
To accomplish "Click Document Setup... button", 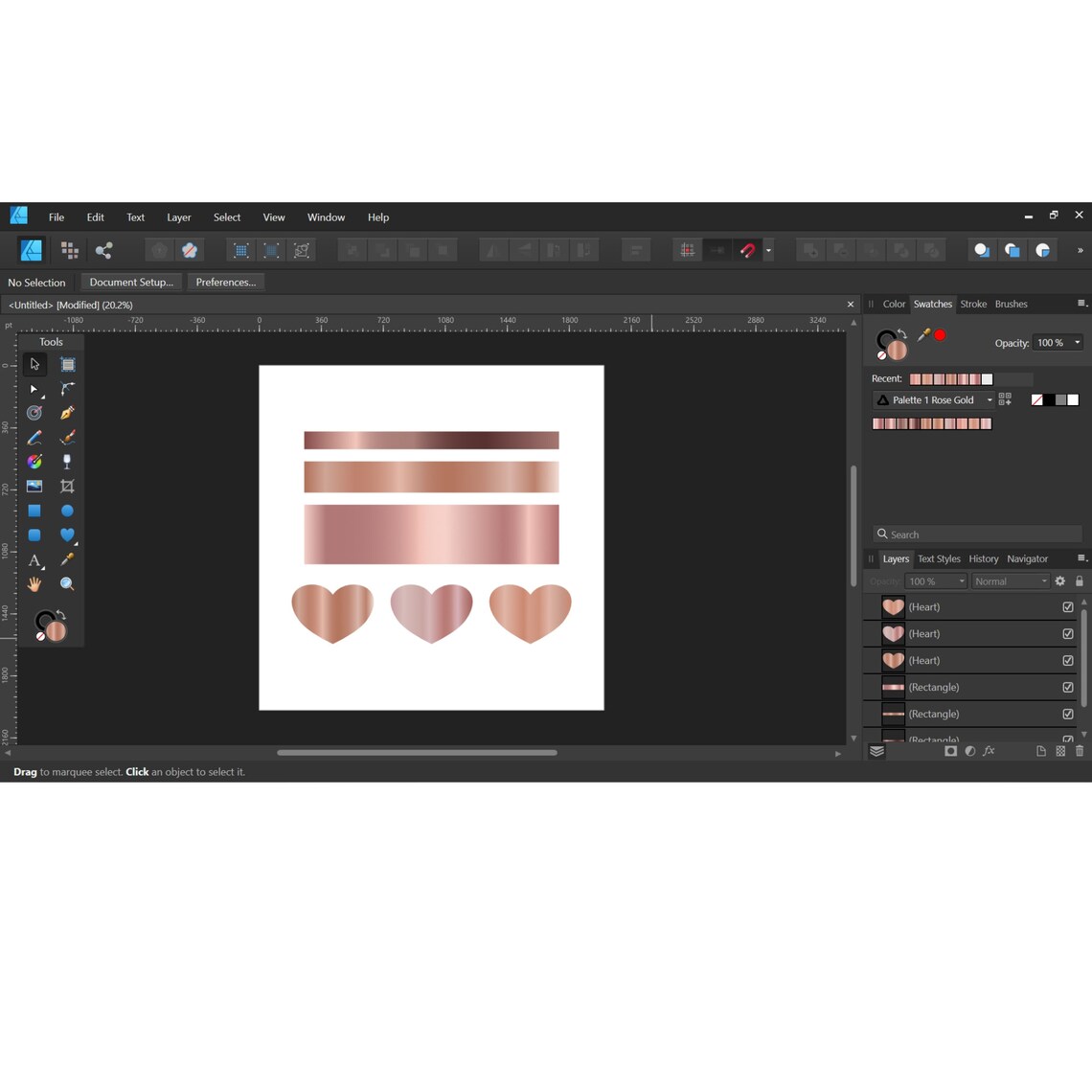I will tap(131, 282).
